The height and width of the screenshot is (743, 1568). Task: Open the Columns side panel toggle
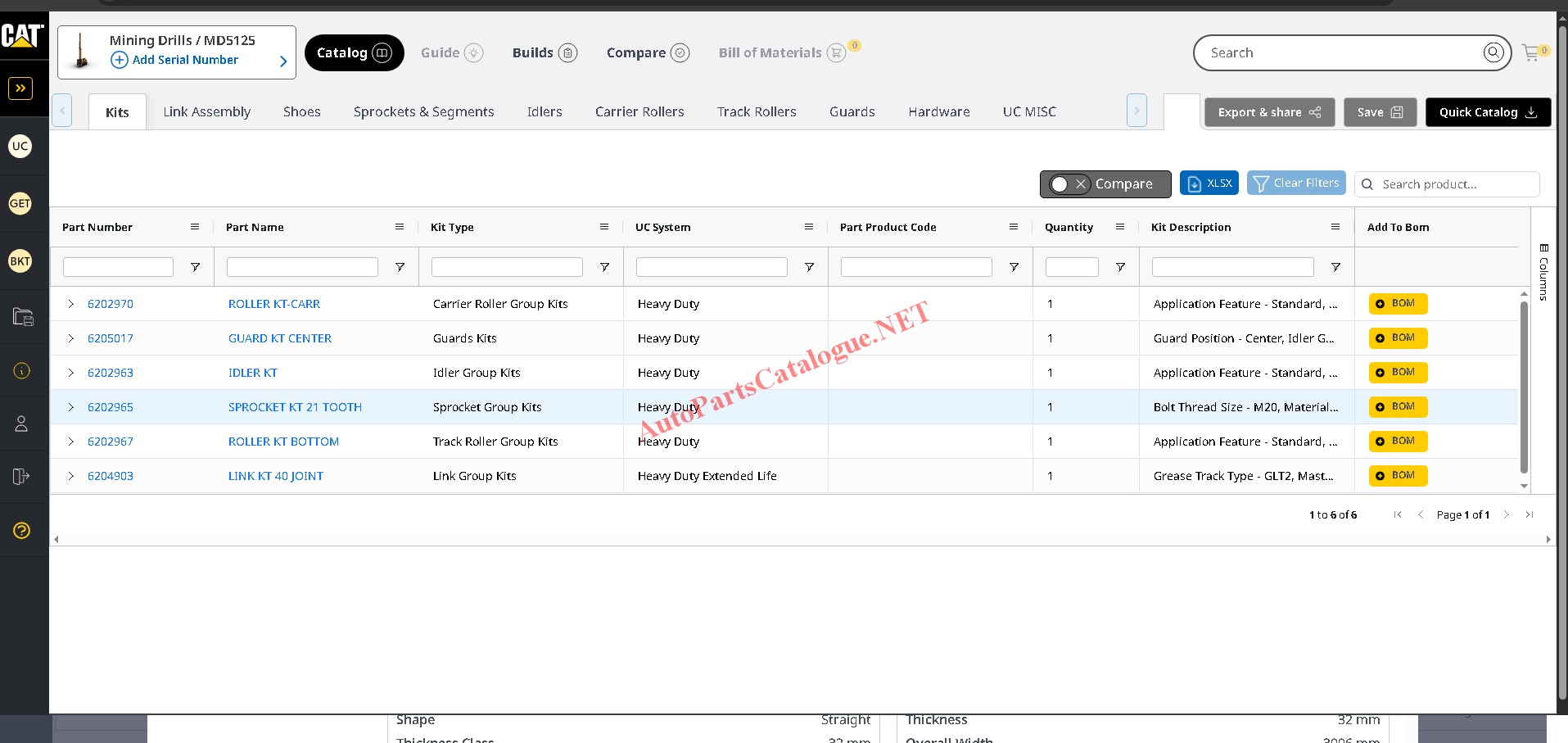coord(1543,272)
